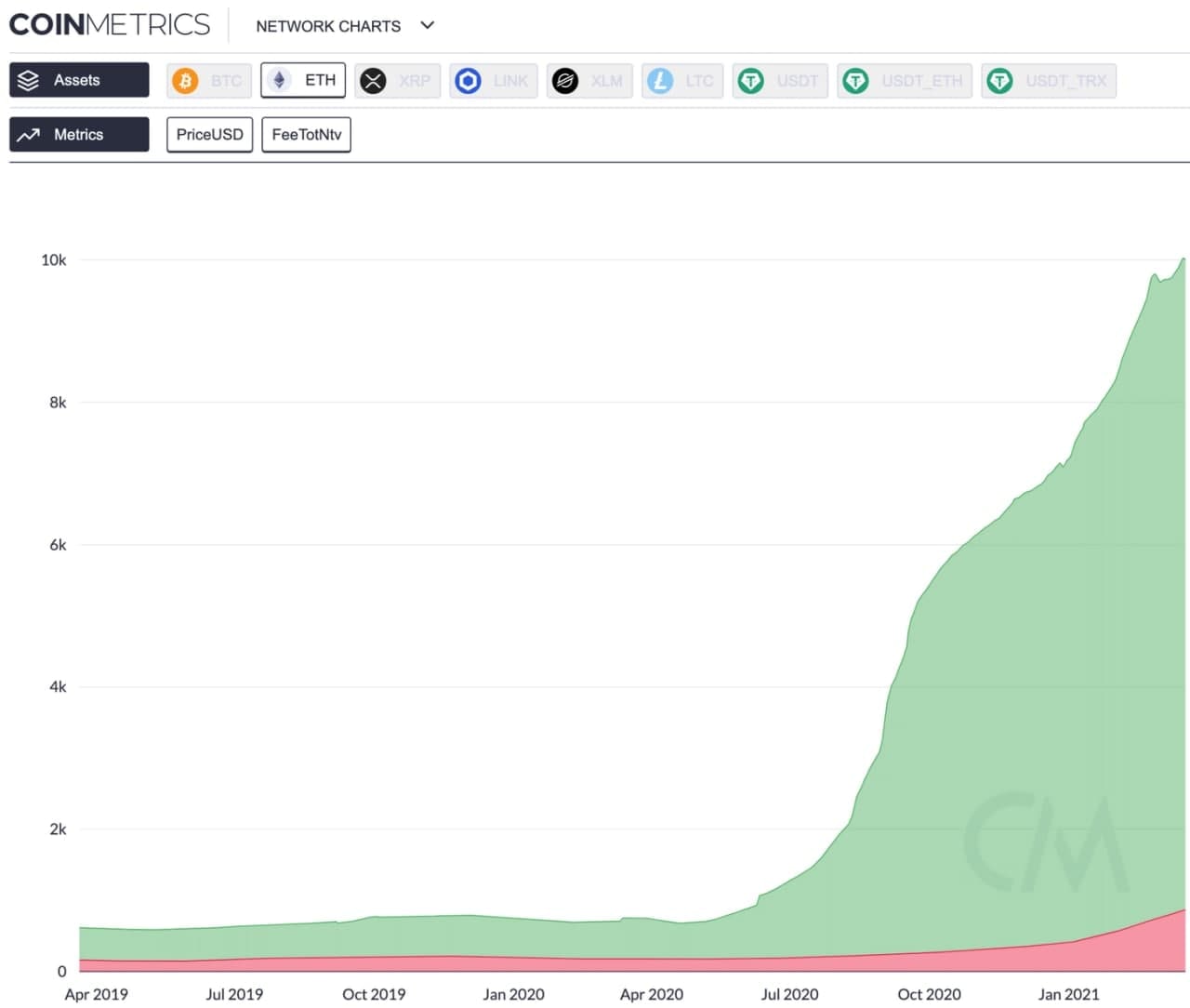
Task: Open the Network Charts menu label
Action: coord(328,26)
